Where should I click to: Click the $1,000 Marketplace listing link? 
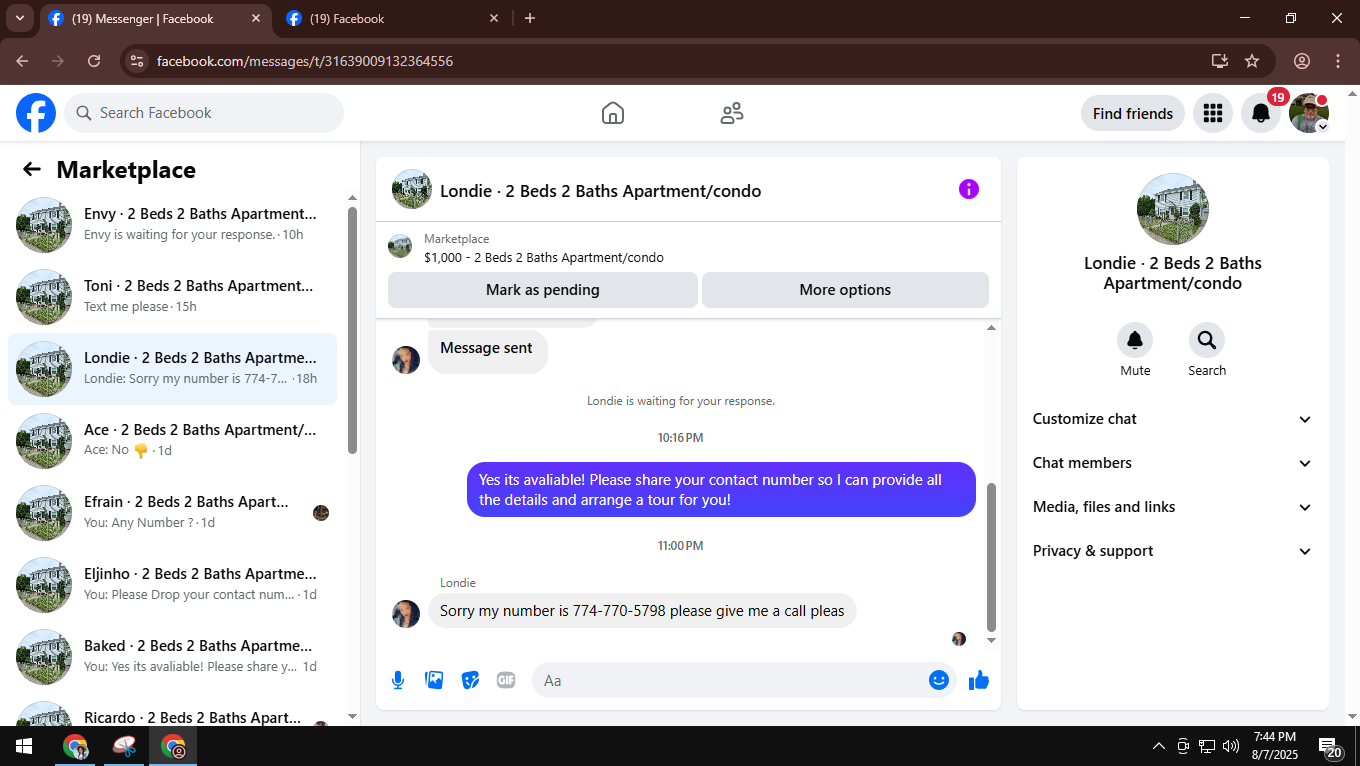point(543,257)
